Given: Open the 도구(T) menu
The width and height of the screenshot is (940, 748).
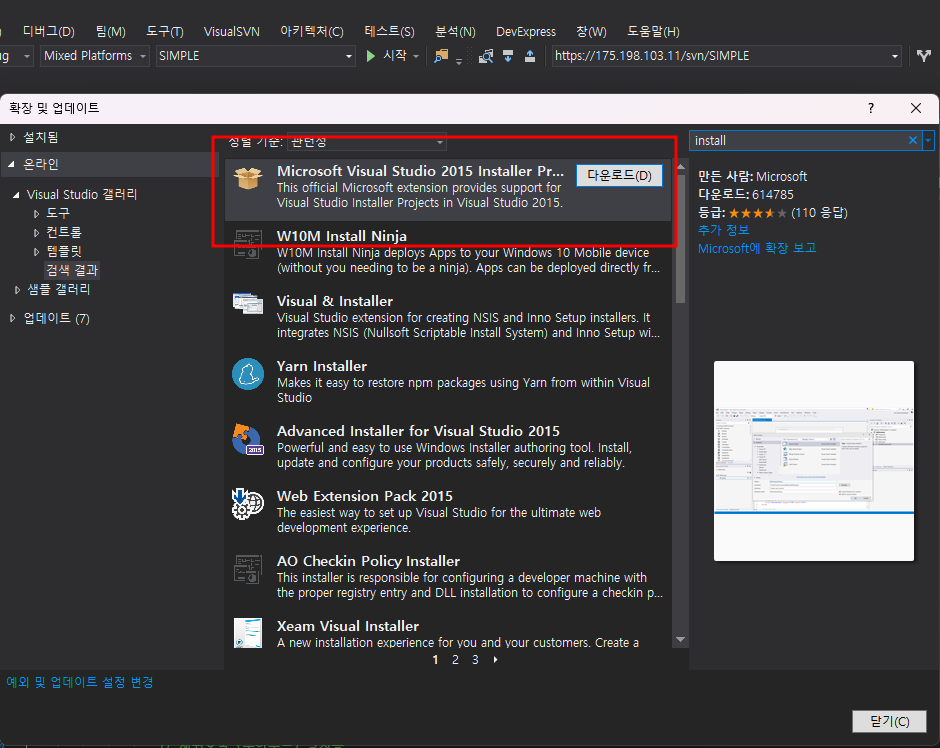Looking at the screenshot, I should 165,31.
